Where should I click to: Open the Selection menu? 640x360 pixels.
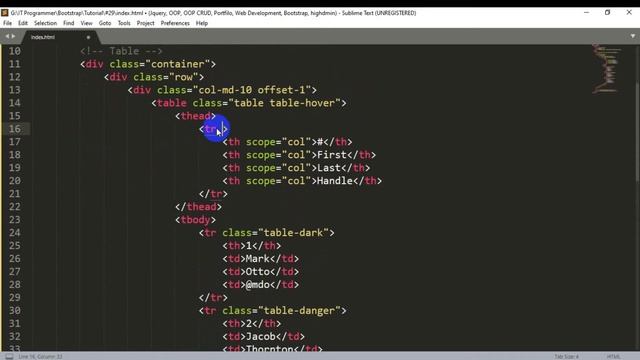click(45, 23)
